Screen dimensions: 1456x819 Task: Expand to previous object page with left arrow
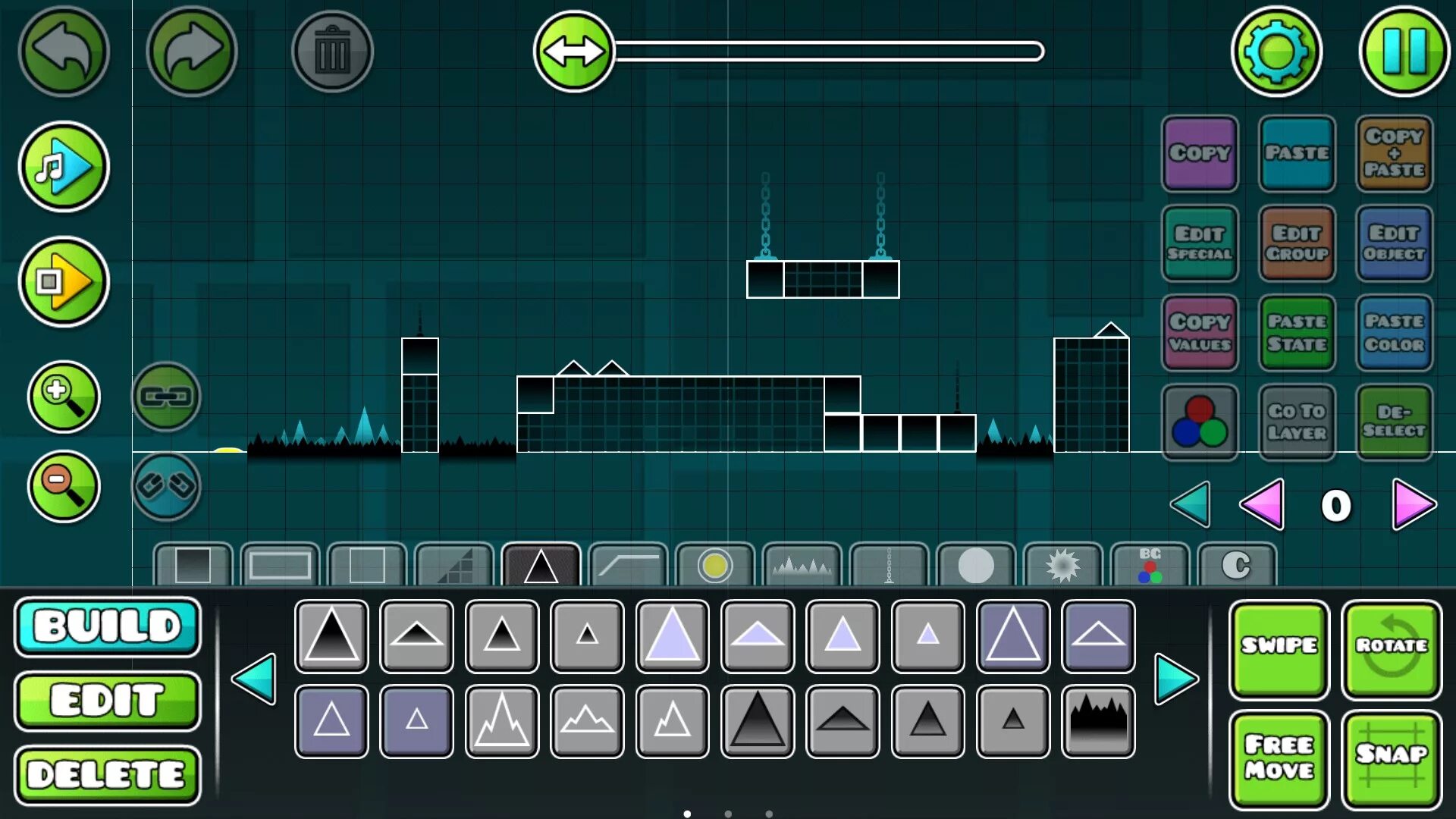(258, 678)
